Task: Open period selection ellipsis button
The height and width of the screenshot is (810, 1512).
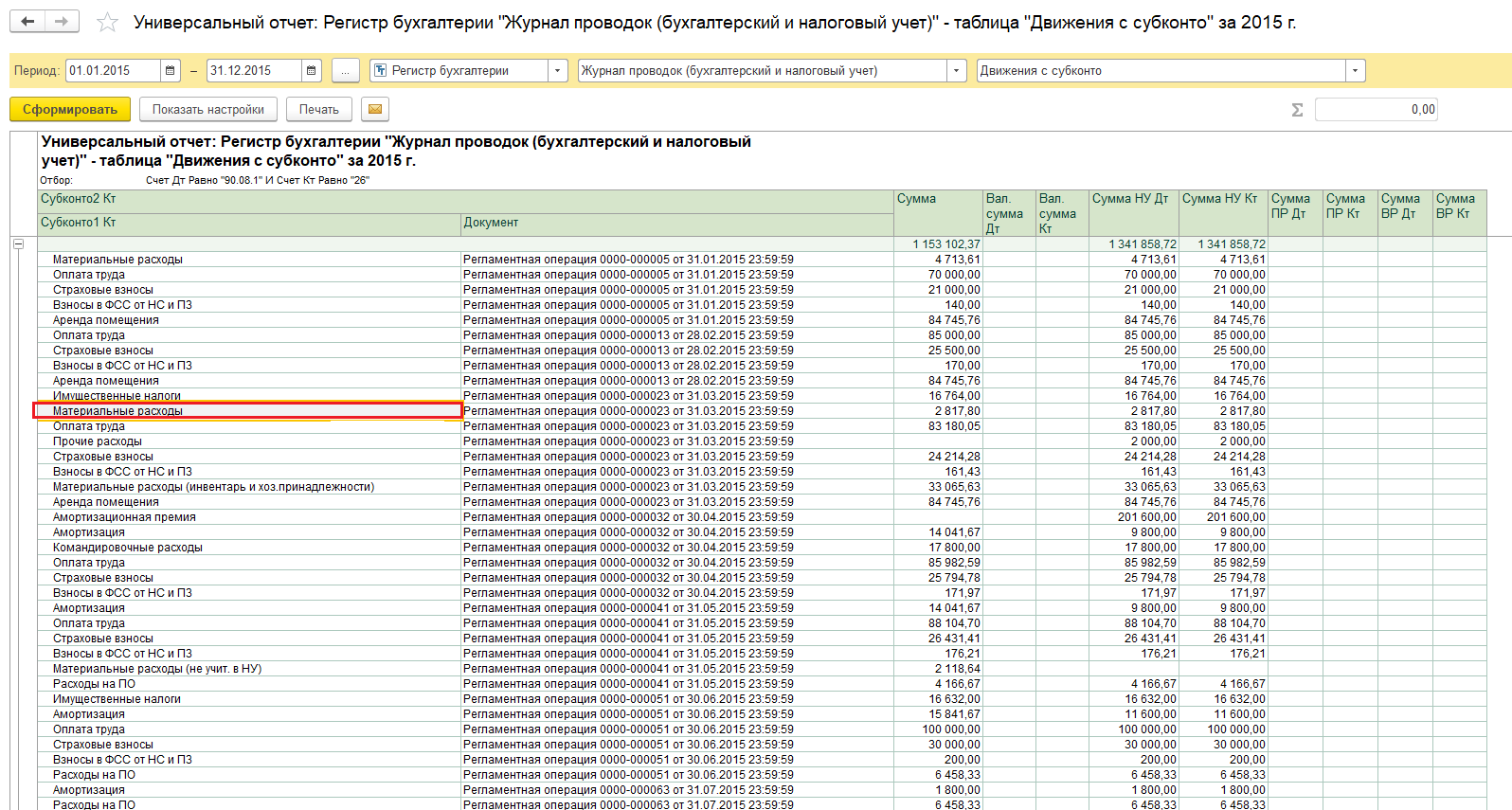Action: tap(346, 71)
